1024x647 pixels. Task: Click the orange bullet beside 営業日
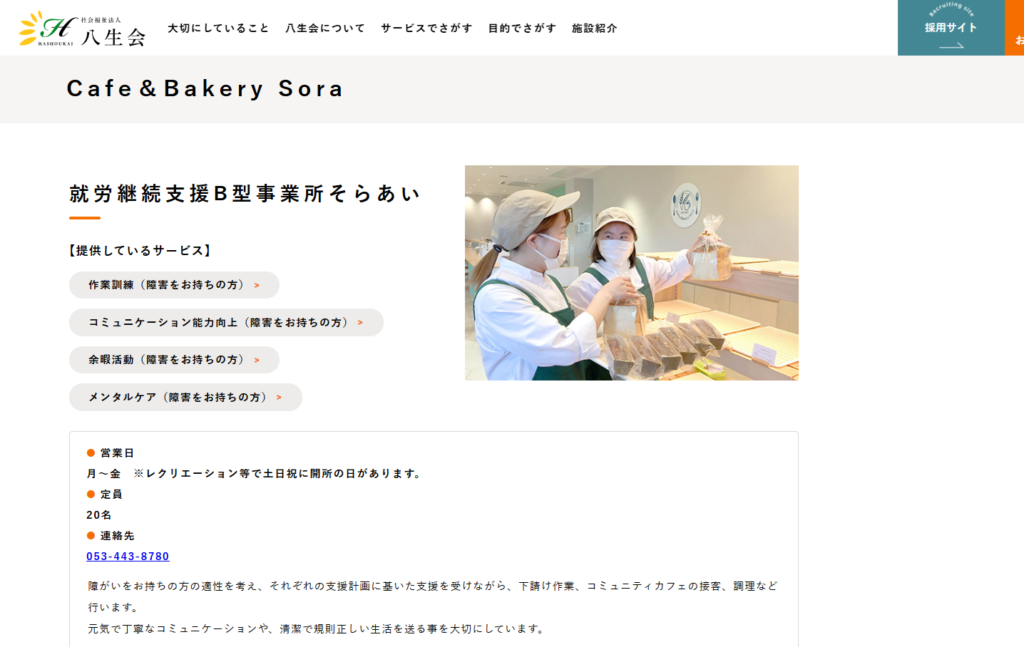point(91,453)
